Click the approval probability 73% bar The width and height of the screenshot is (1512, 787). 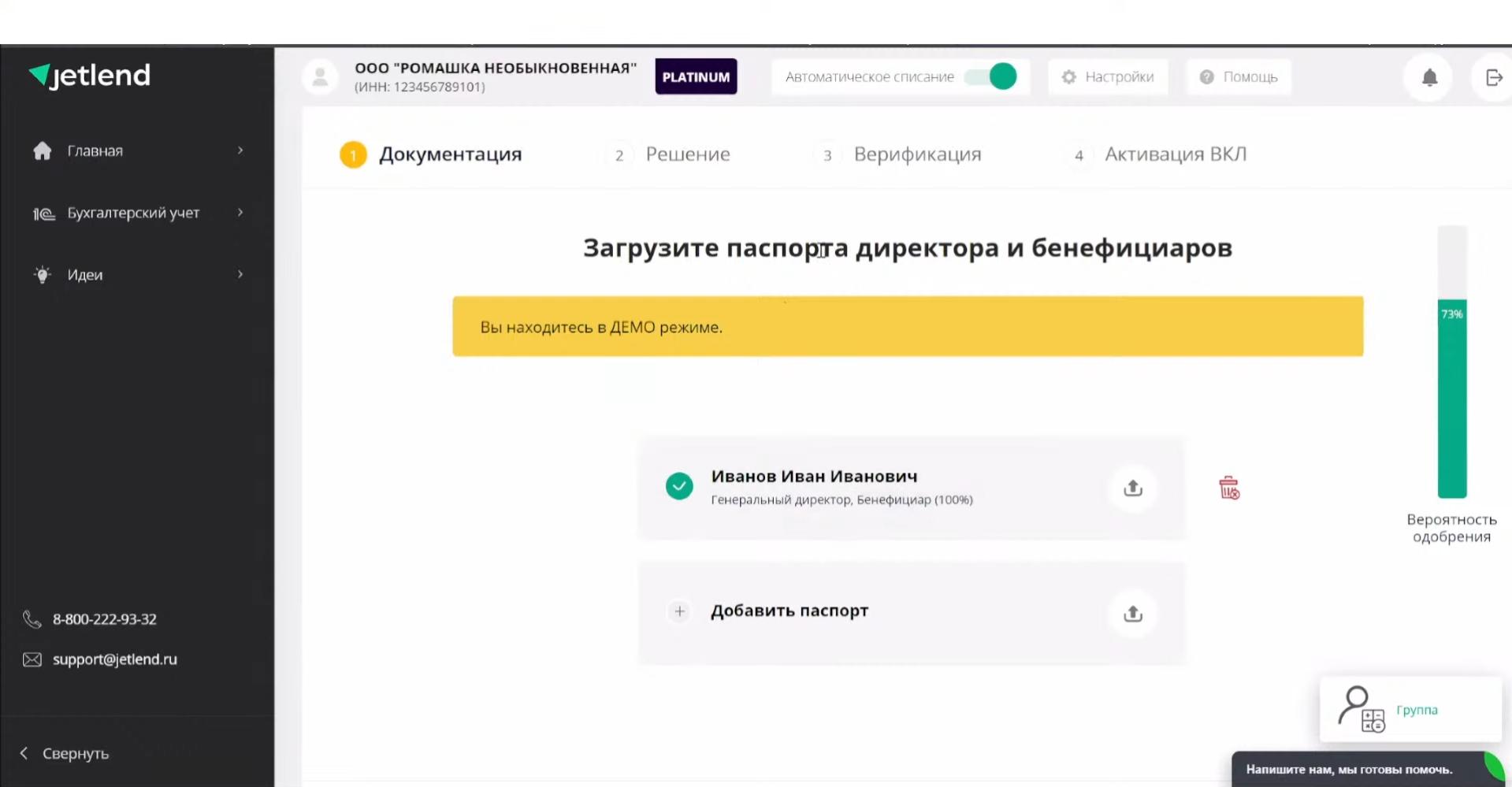[x=1452, y=362]
